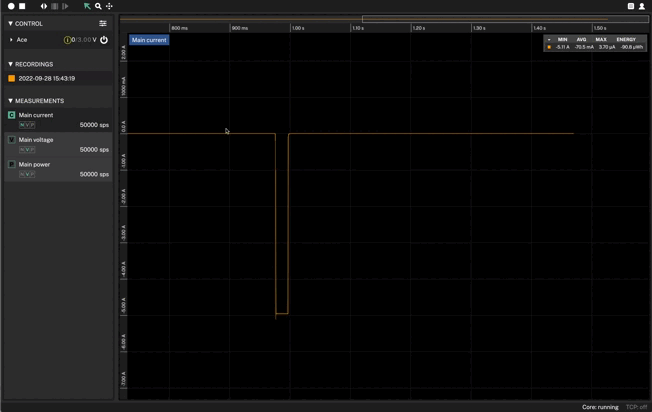Click the timeline overview range bar
The width and height of the screenshot is (652, 412).
(504, 19)
